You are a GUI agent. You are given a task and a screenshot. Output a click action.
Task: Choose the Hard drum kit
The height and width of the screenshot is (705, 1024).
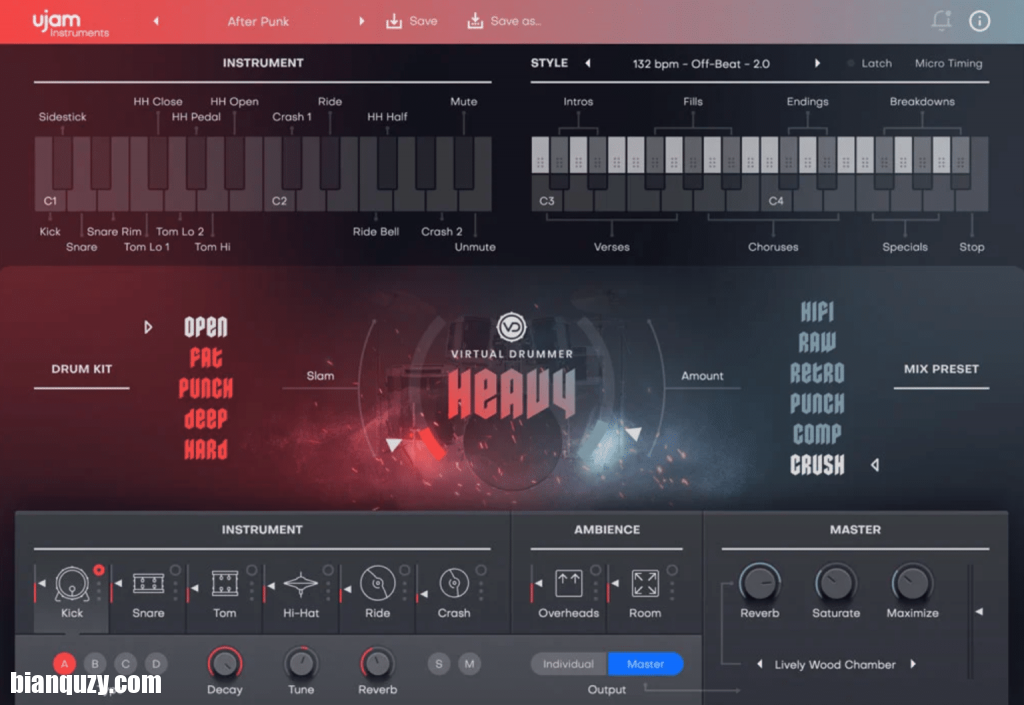[x=206, y=449]
